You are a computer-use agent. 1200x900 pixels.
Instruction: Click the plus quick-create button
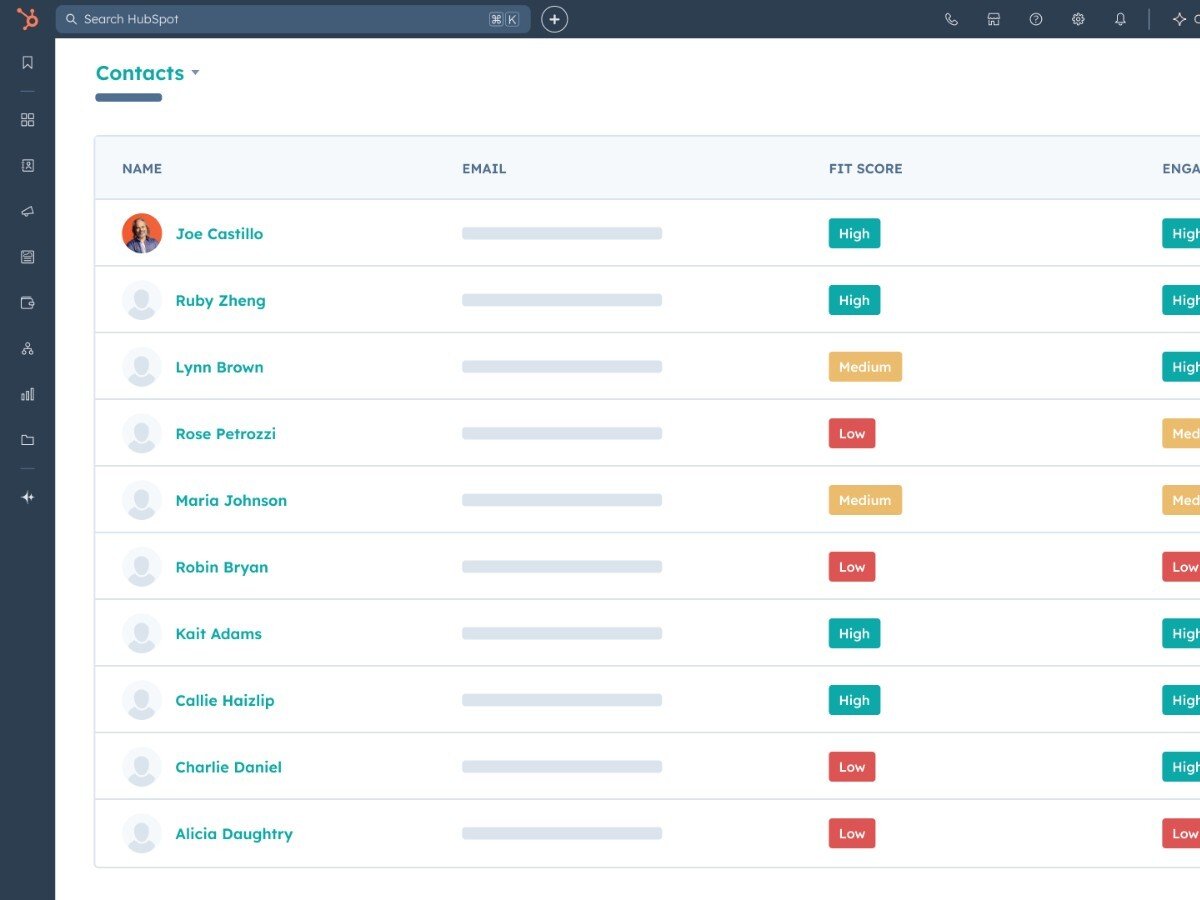(x=554, y=19)
